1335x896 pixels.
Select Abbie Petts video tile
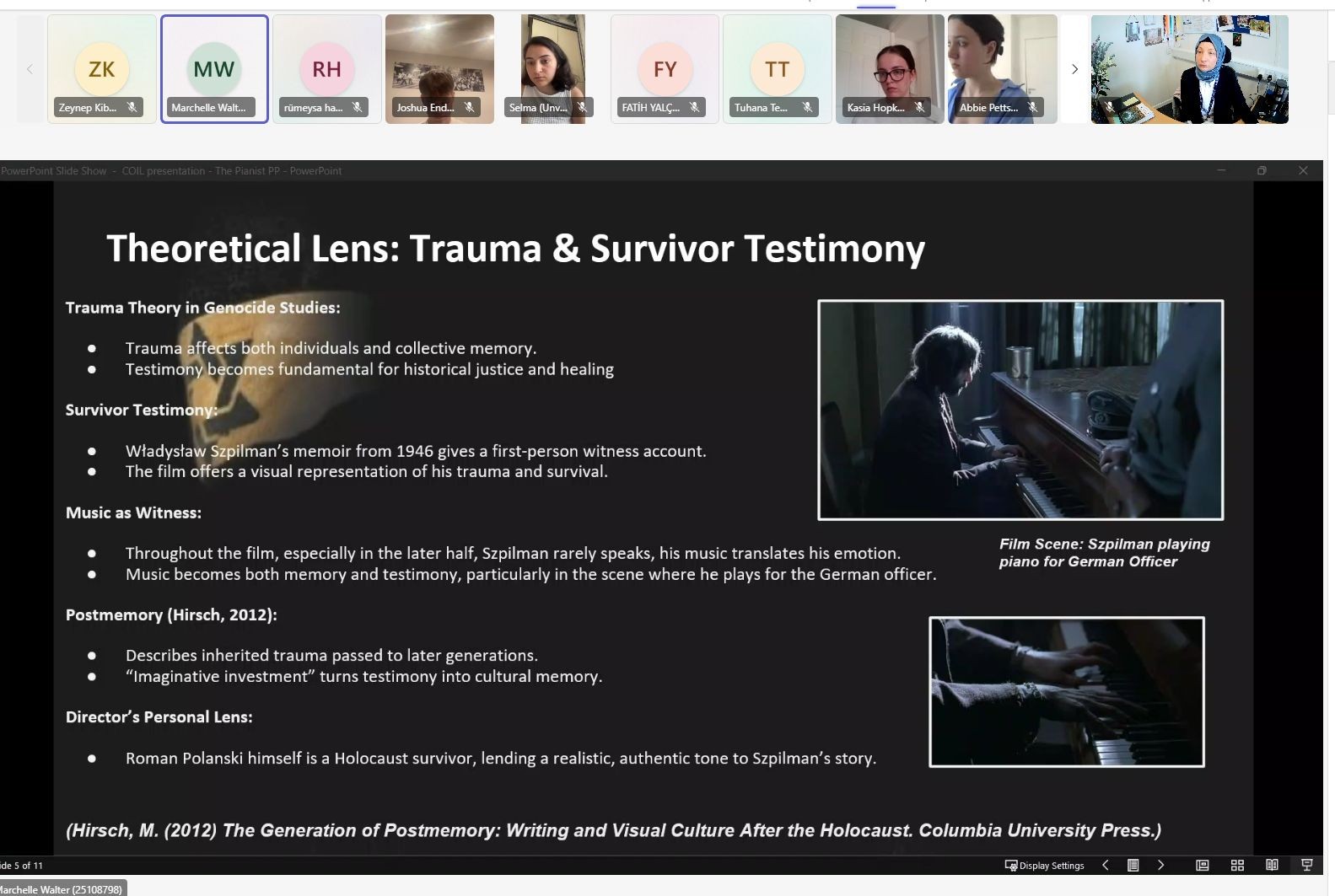tap(1003, 69)
